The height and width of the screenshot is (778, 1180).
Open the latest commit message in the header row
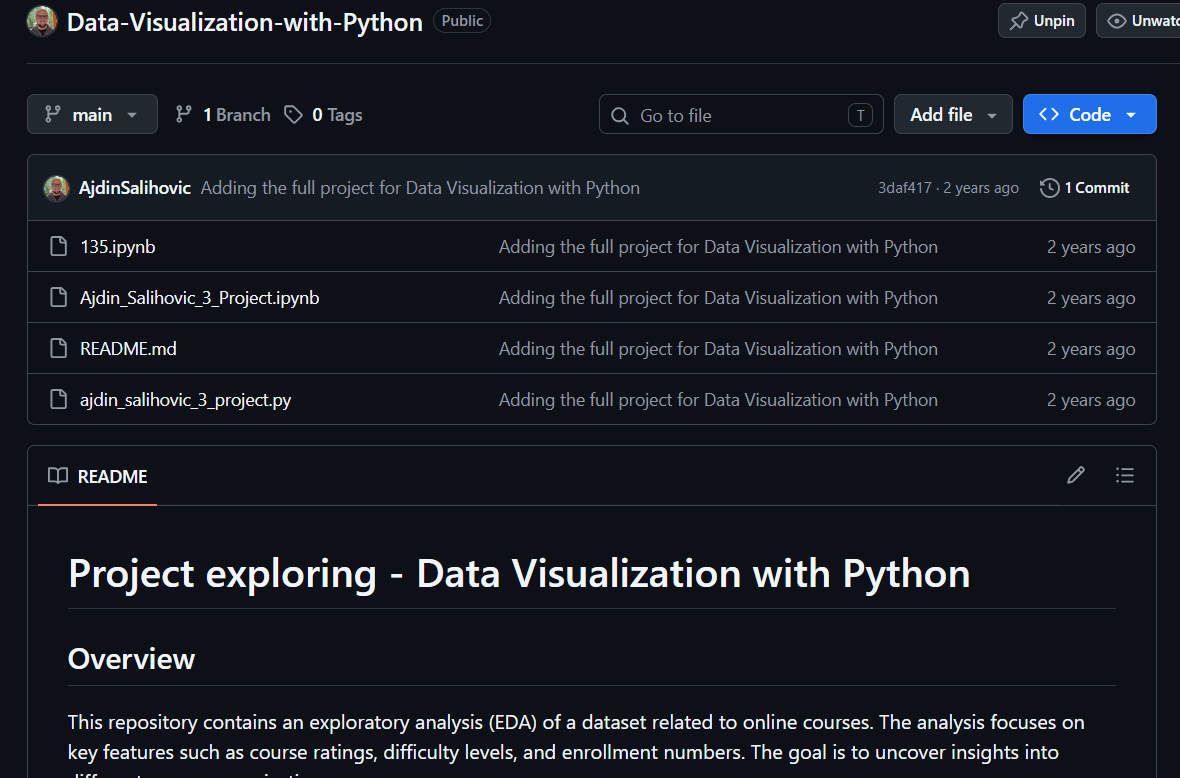point(420,188)
